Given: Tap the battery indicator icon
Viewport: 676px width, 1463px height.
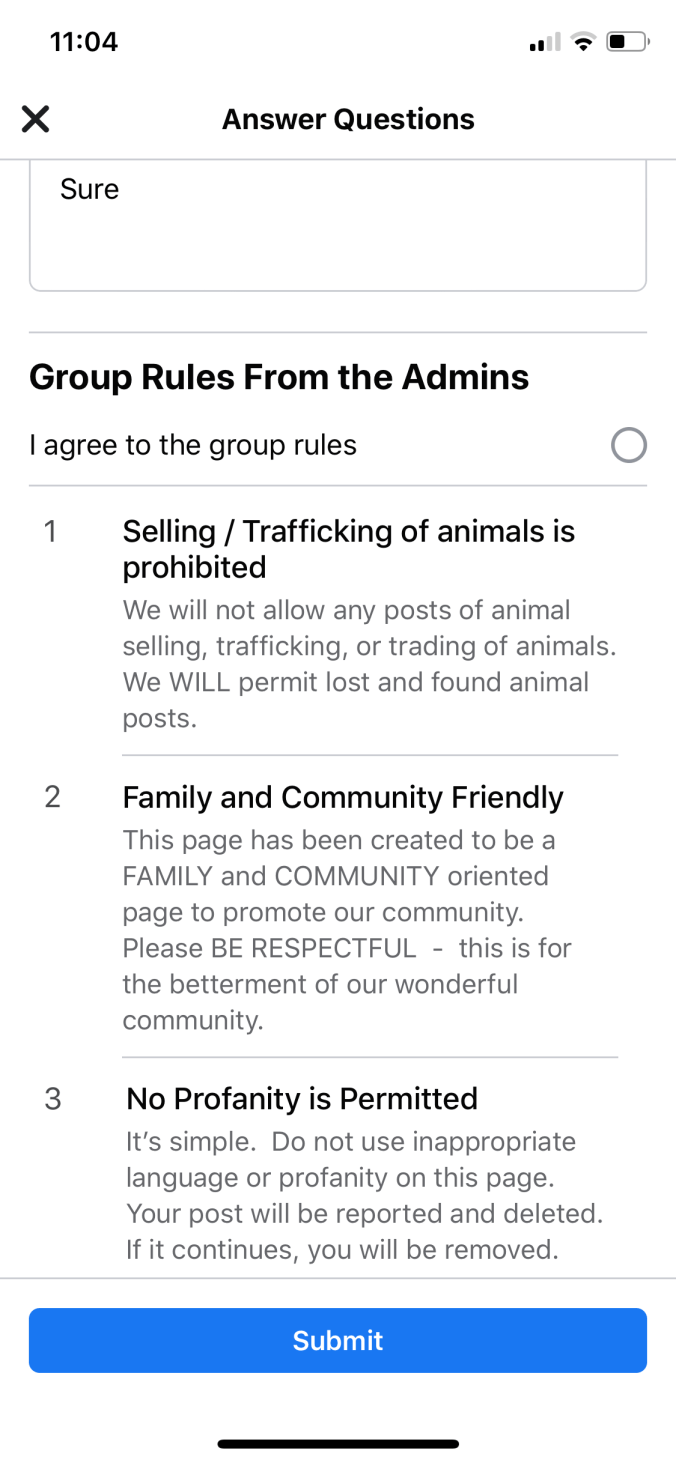Looking at the screenshot, I should [627, 42].
